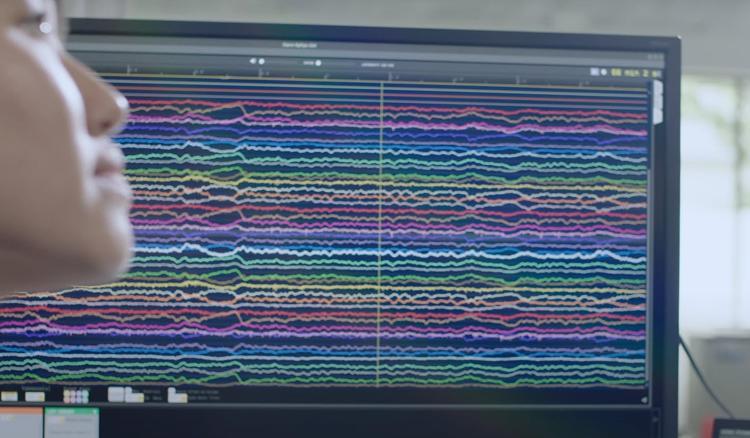
Task: Toggle the second pale button at bottom-left
Action: coord(35,396)
